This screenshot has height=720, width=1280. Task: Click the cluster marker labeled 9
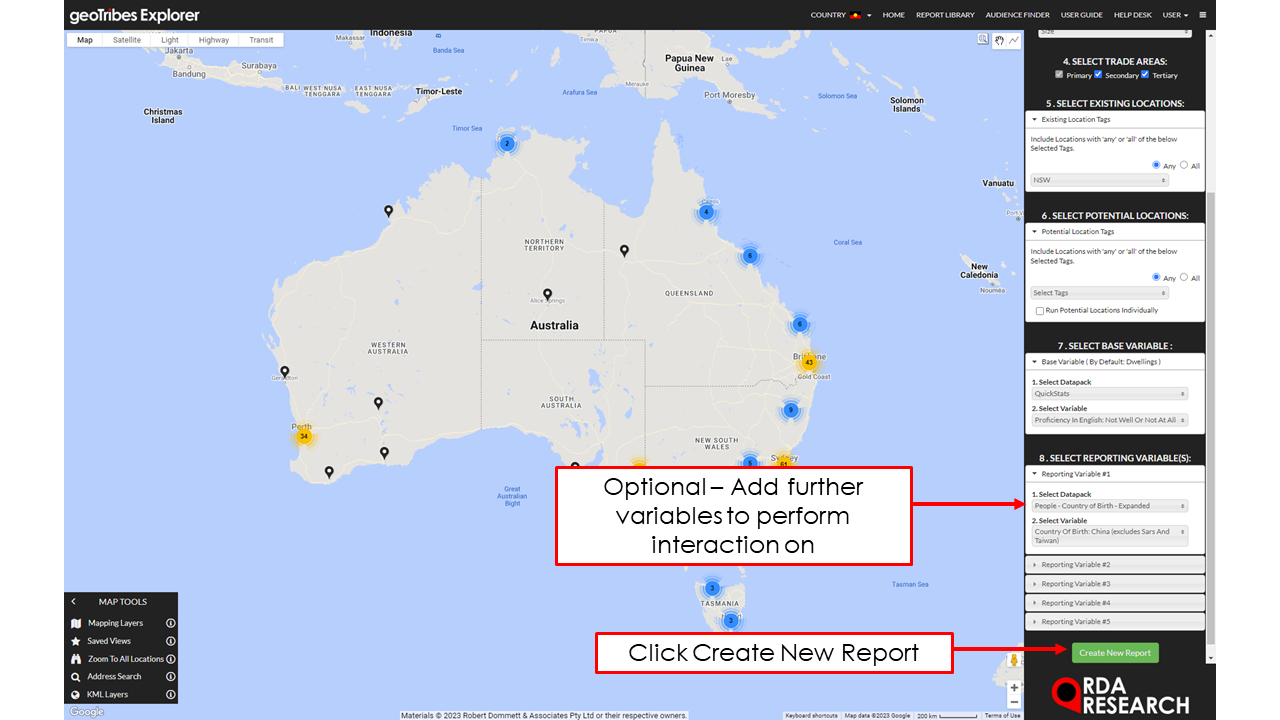click(x=790, y=410)
